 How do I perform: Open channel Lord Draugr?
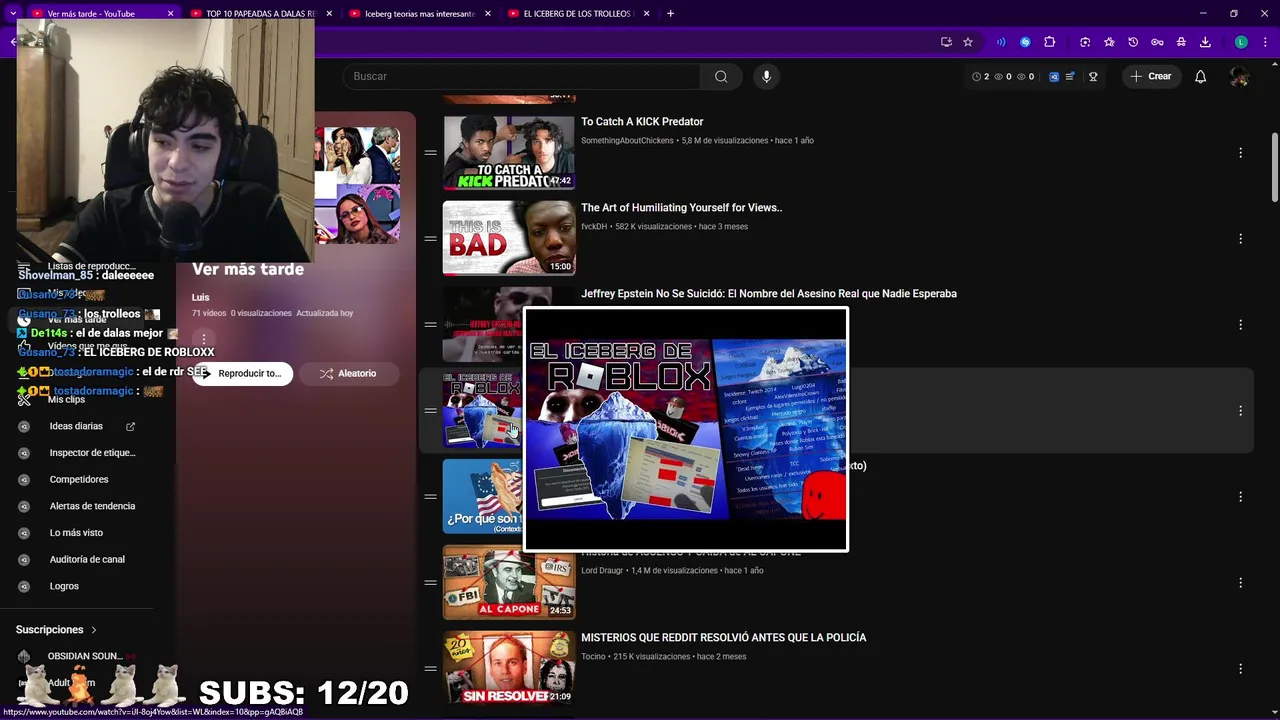[602, 571]
